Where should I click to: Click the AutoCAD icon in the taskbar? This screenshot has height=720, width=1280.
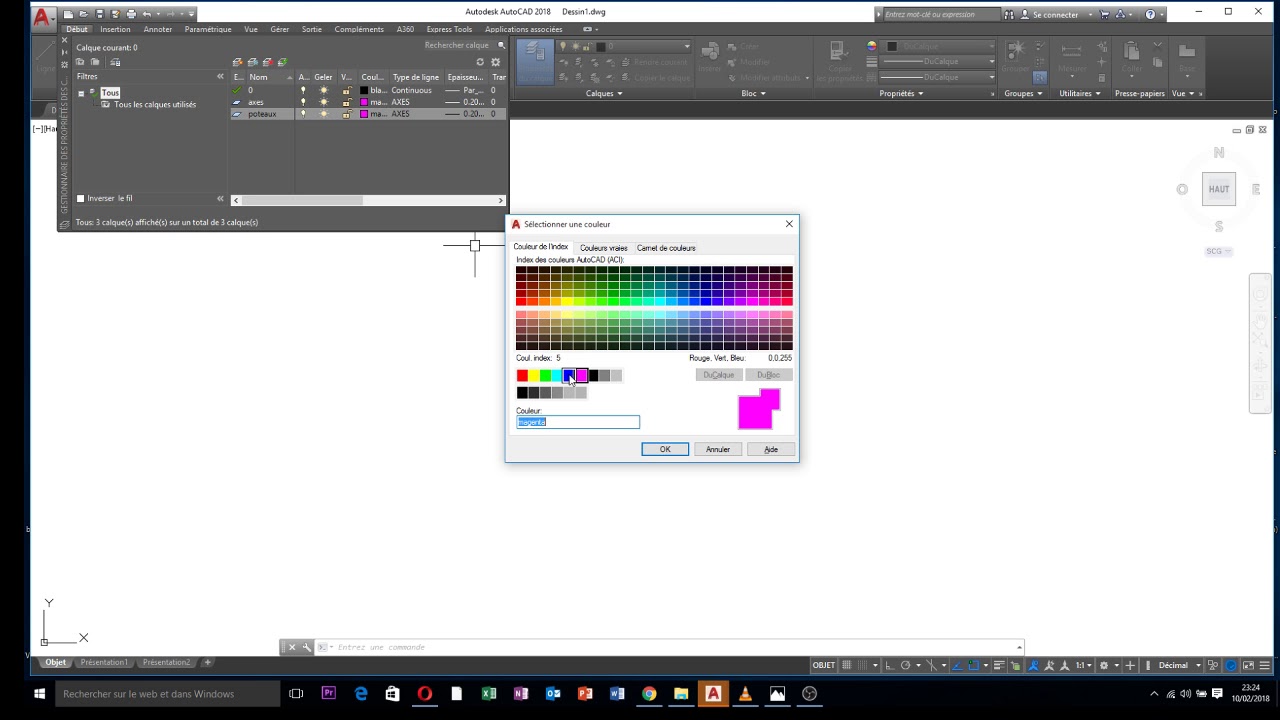713,693
